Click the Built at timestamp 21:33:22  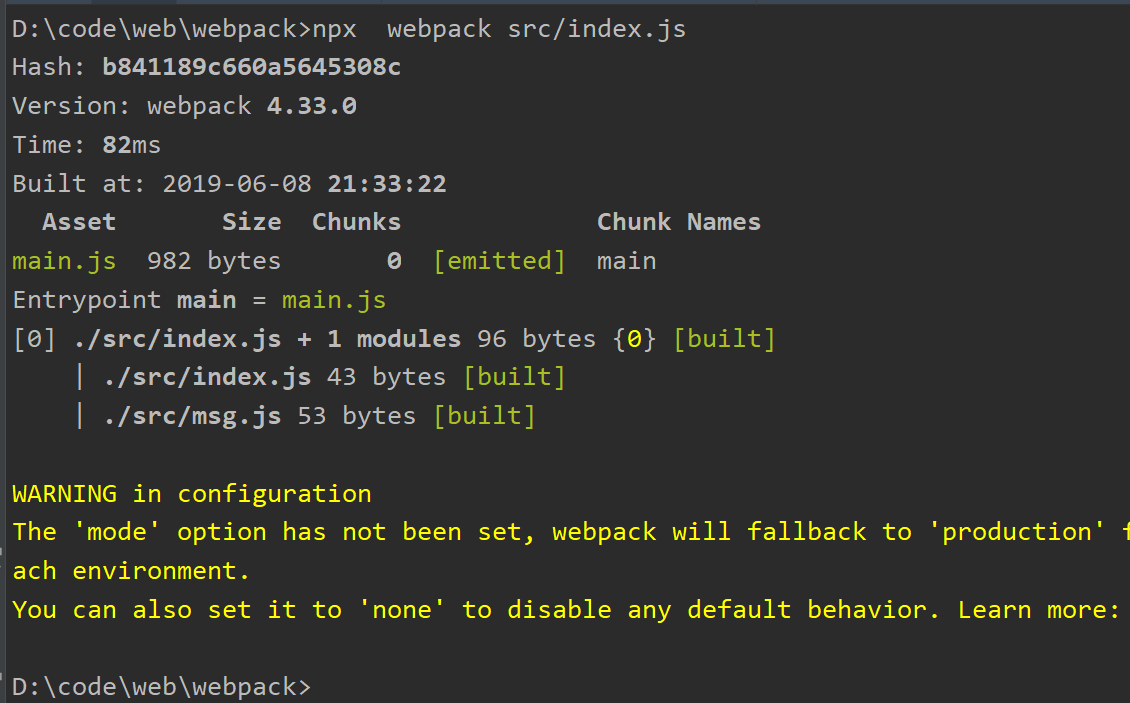[x=387, y=184]
